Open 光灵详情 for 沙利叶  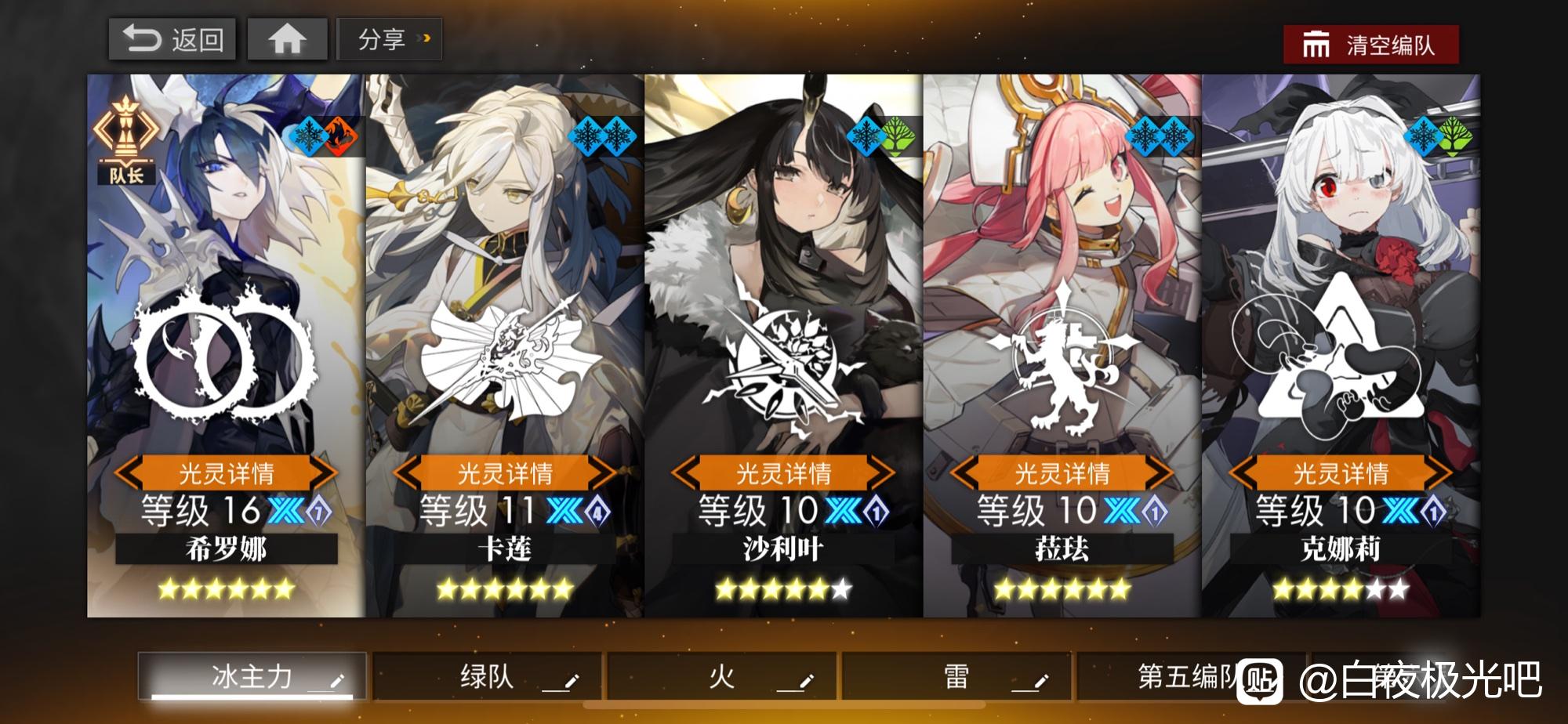(x=783, y=472)
